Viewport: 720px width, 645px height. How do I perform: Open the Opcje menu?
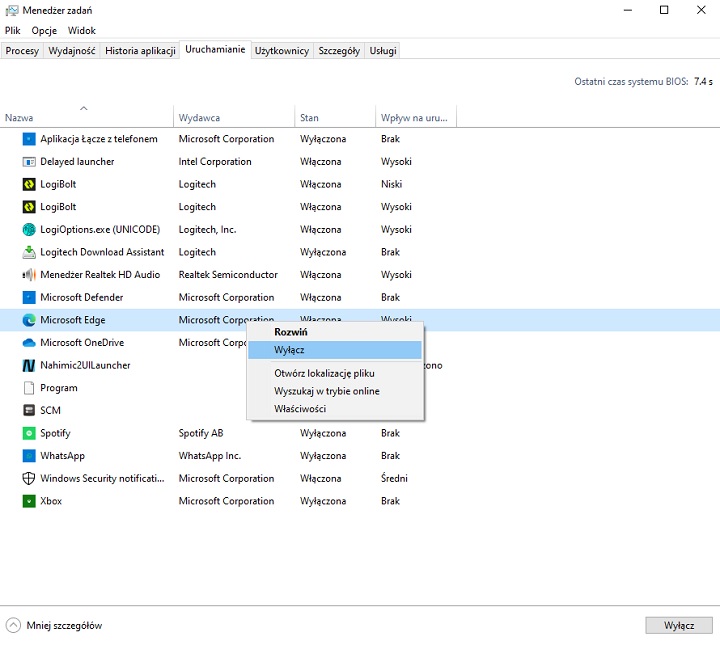44,31
